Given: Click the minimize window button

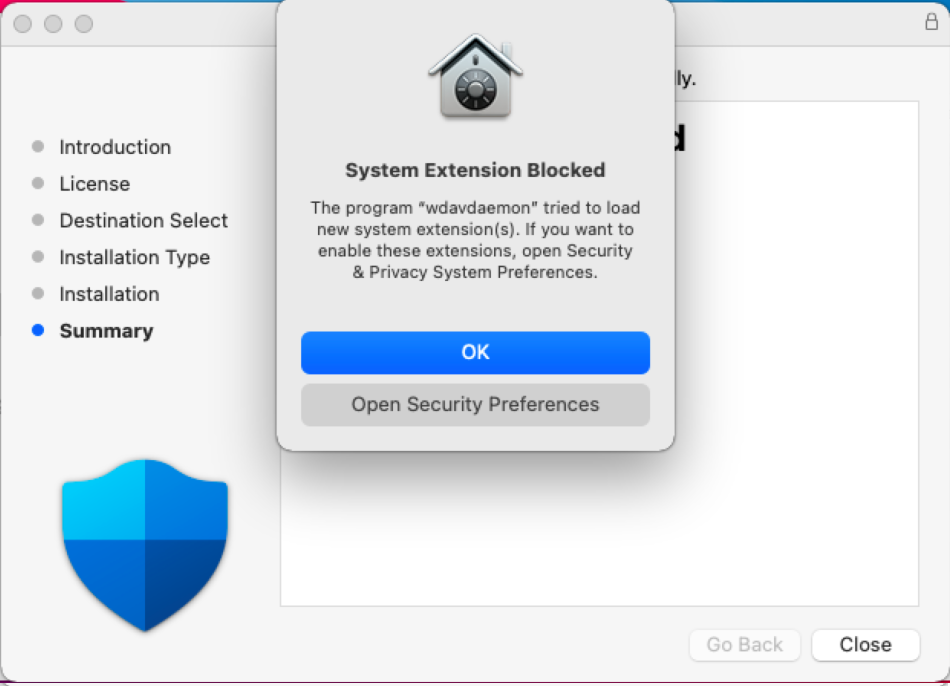Looking at the screenshot, I should [x=53, y=24].
